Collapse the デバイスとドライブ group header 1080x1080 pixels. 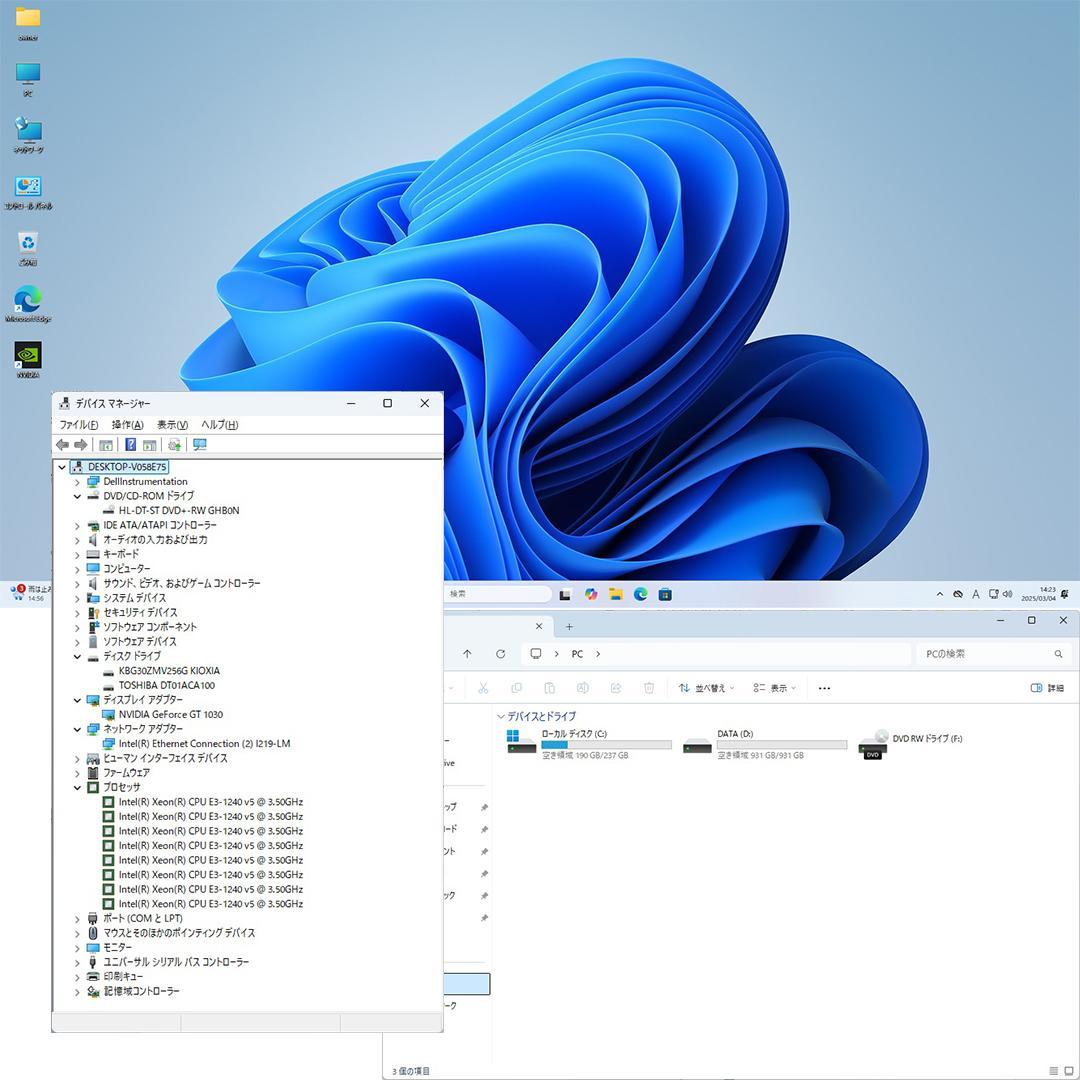point(501,717)
